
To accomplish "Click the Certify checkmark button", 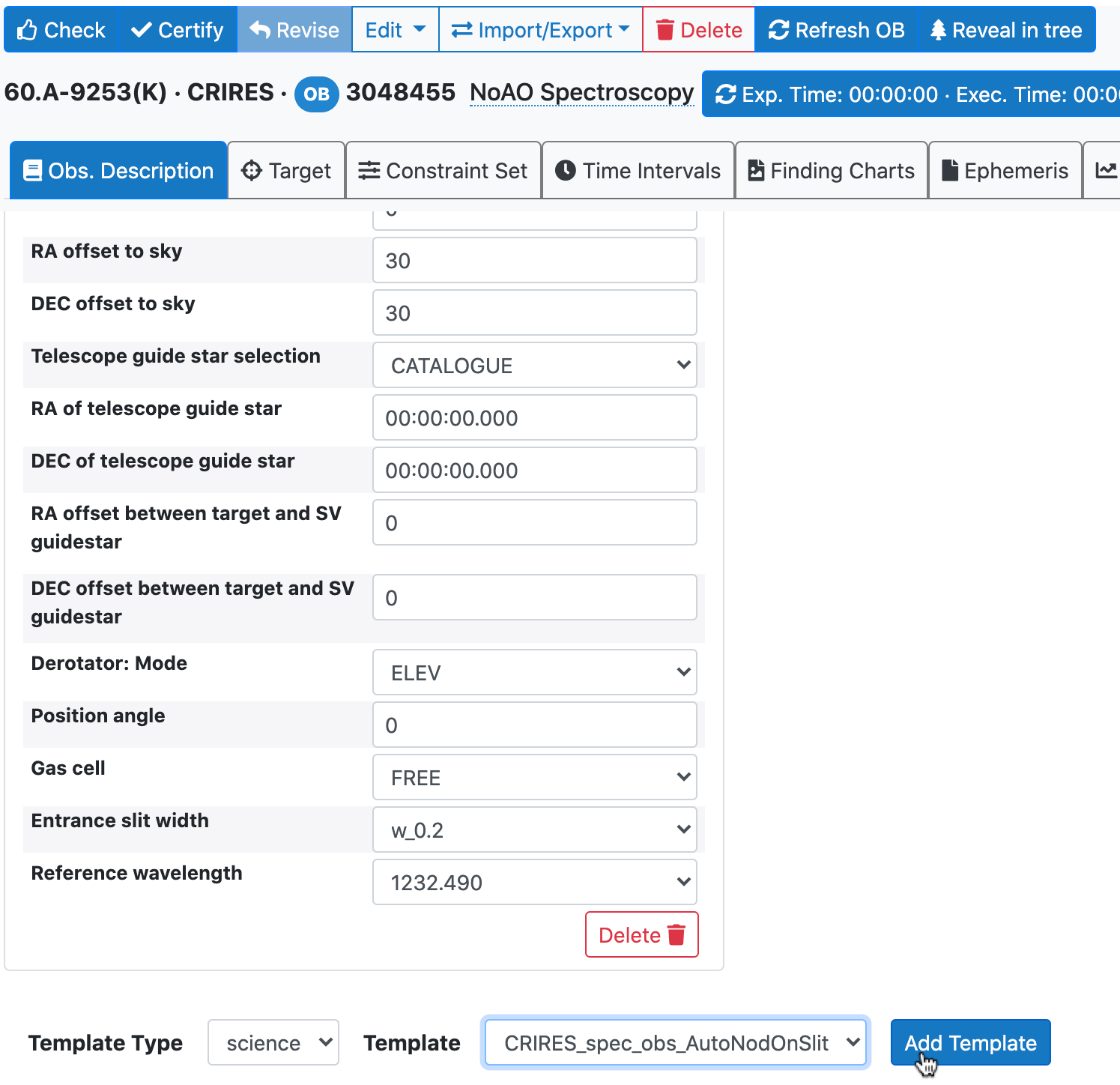I will point(178,30).
